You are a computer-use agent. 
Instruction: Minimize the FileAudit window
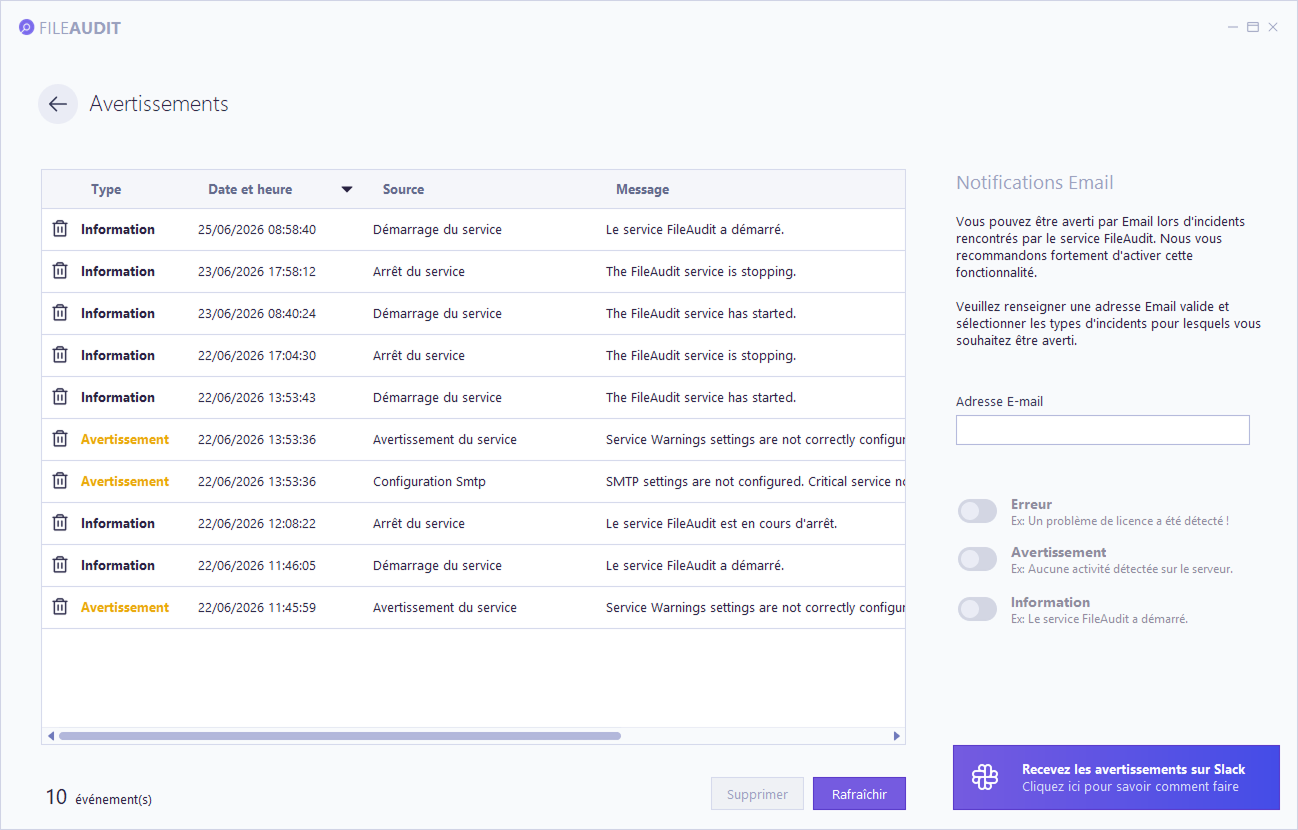(x=1232, y=27)
